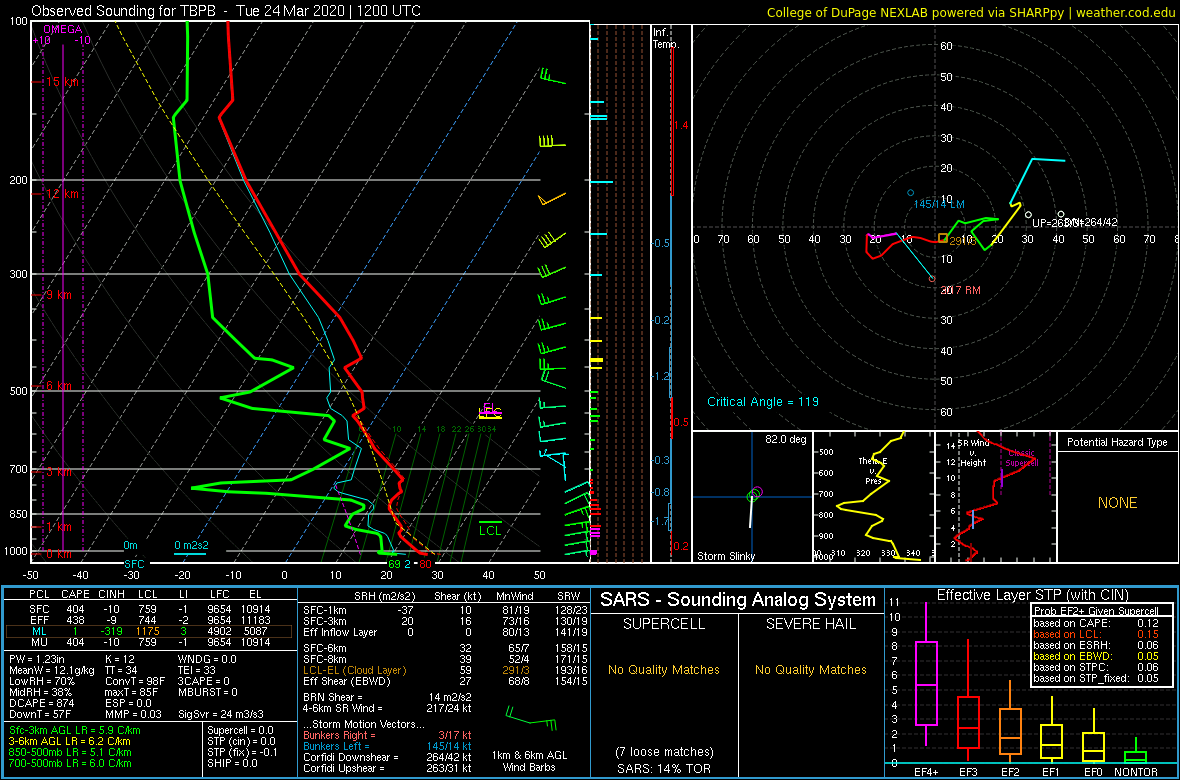Click the orange mean wind square on hodograph

[x=943, y=239]
